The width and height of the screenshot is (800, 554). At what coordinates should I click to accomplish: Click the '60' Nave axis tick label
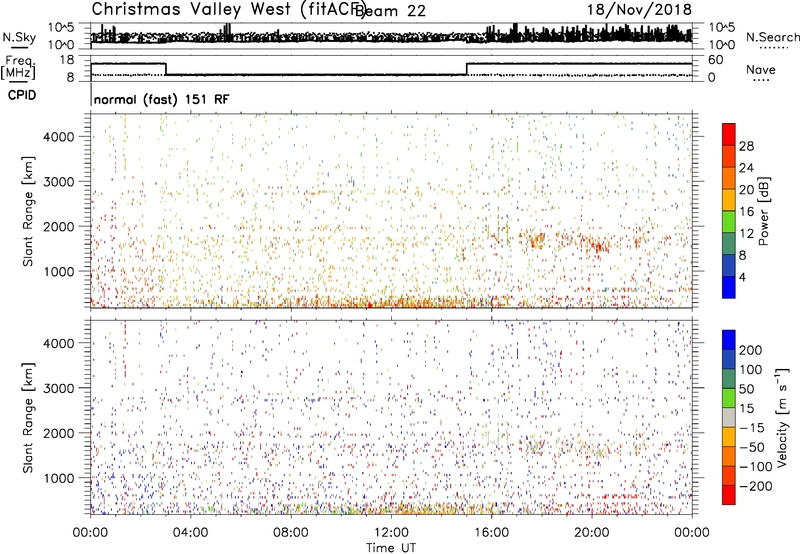click(715, 60)
